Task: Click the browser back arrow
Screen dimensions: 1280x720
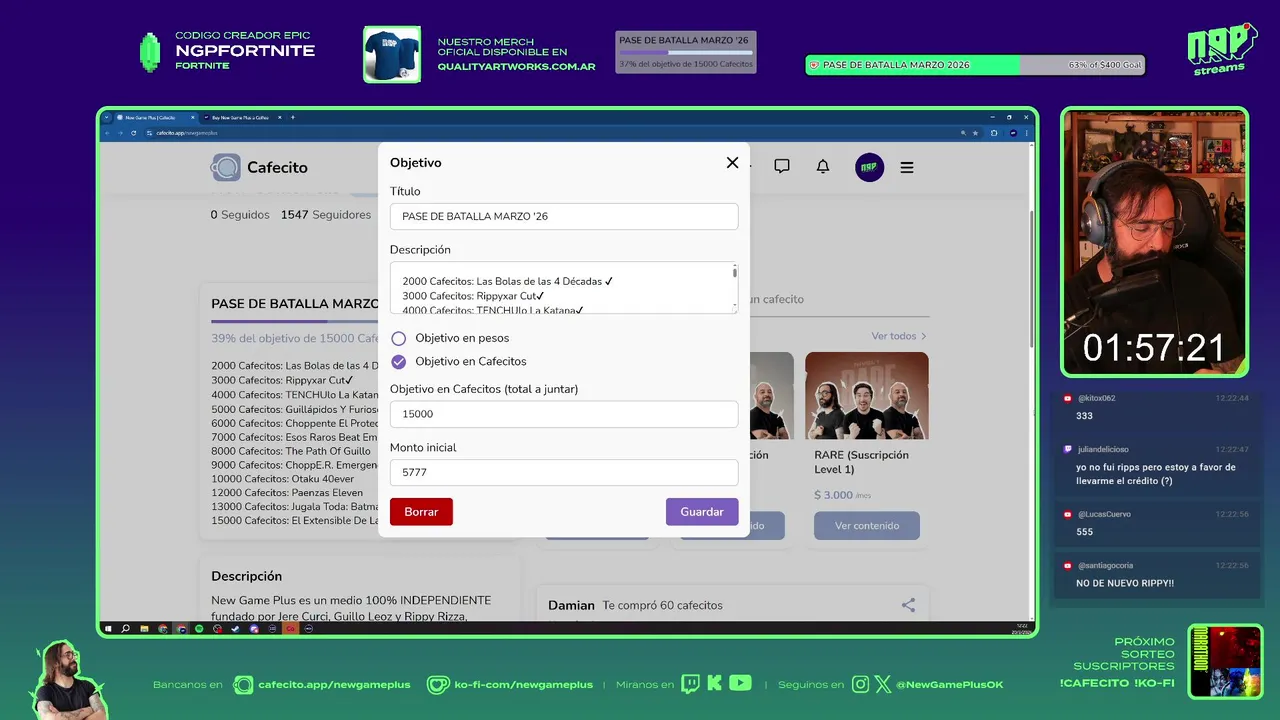Action: [x=108, y=132]
